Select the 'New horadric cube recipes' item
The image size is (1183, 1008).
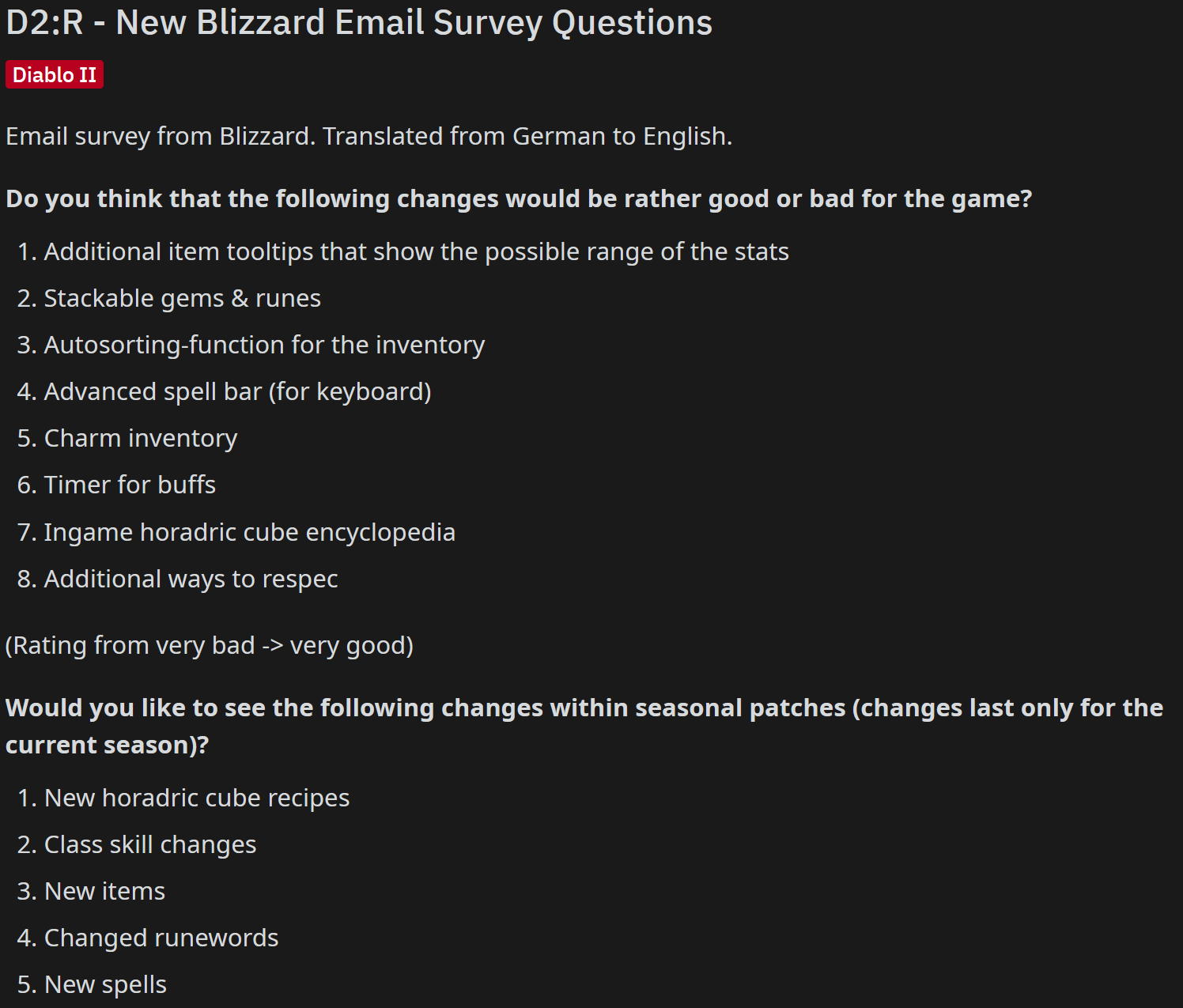click(x=197, y=798)
